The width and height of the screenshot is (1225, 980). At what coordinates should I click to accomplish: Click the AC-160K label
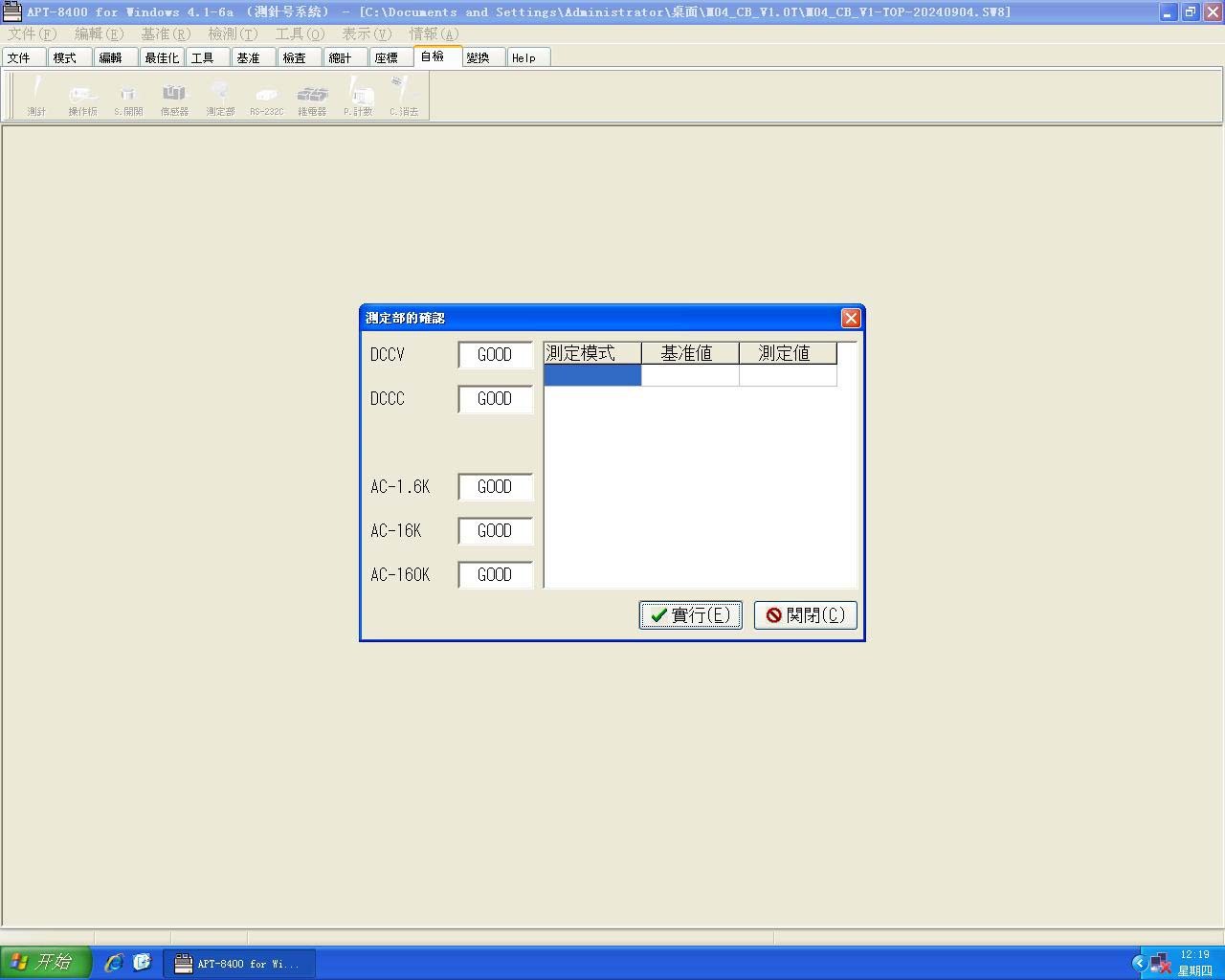pyautogui.click(x=400, y=574)
